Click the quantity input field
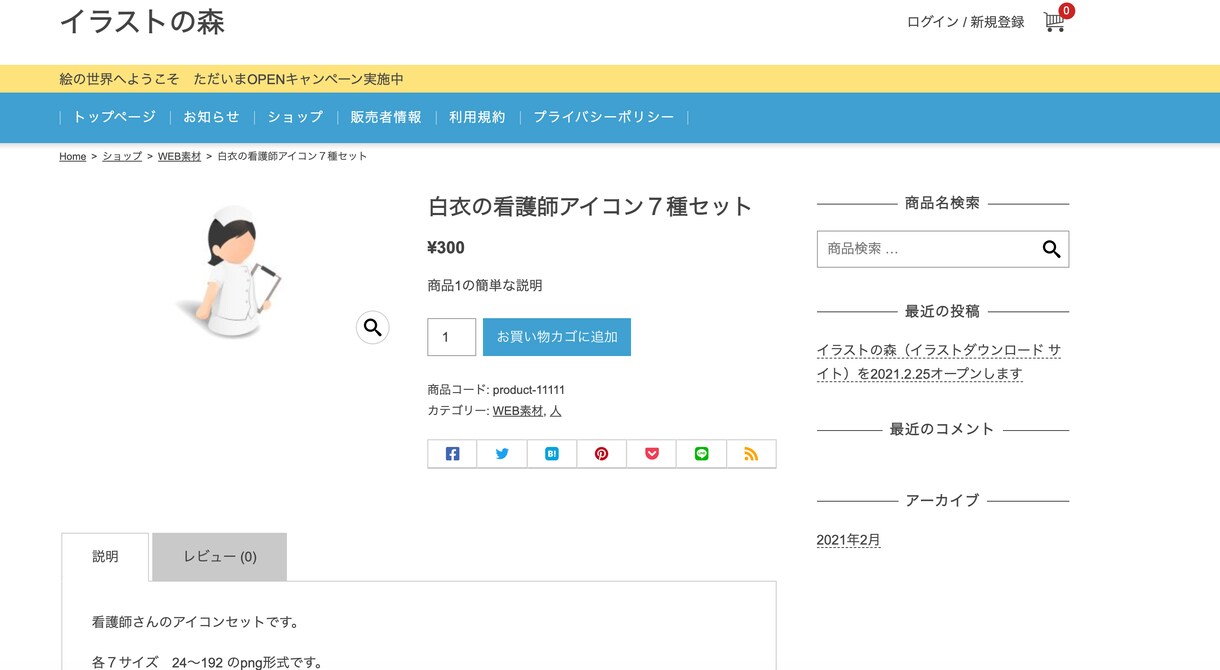The height and width of the screenshot is (670, 1220). (x=452, y=337)
